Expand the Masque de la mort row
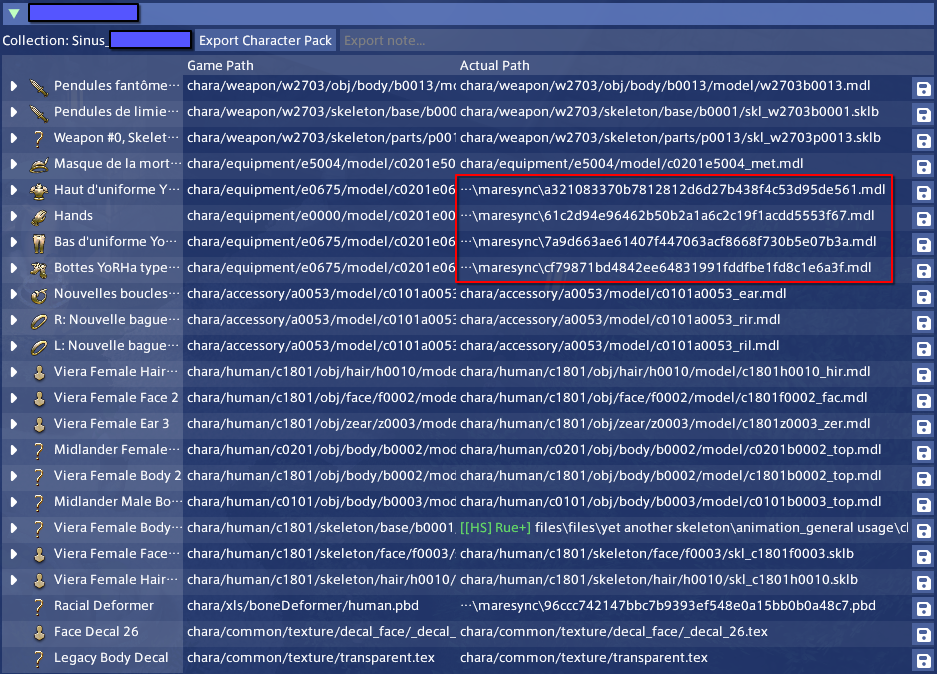The image size is (937, 674). (13, 164)
